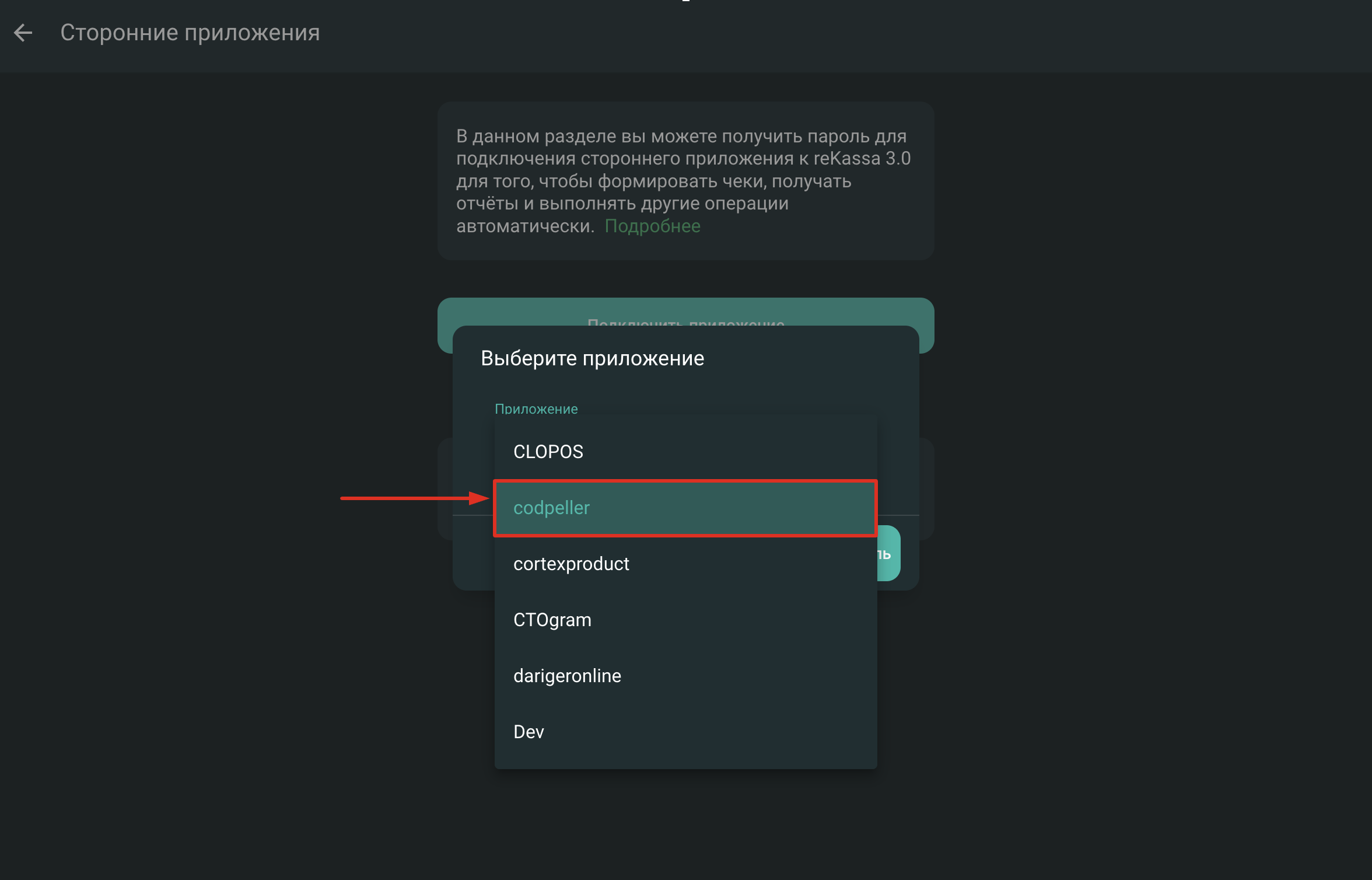Click the reKassa 3.0 text in description

862,159
